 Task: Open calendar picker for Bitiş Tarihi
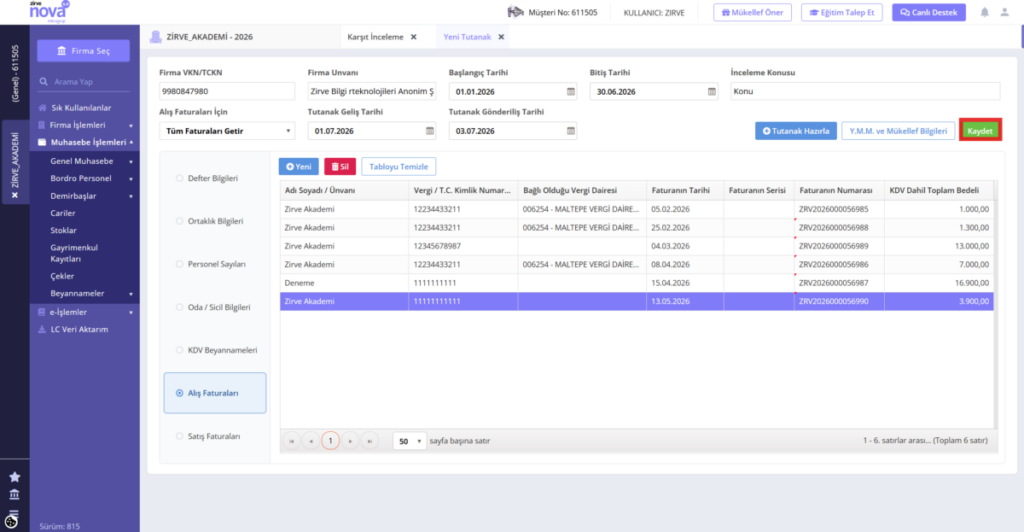click(712, 92)
